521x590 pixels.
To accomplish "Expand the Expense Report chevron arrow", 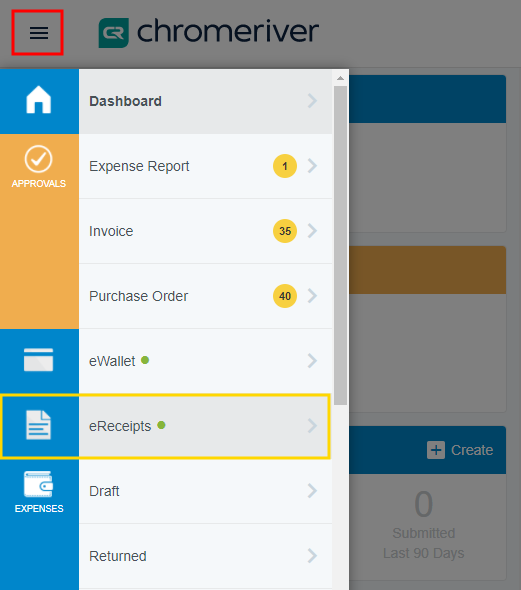I will [312, 166].
